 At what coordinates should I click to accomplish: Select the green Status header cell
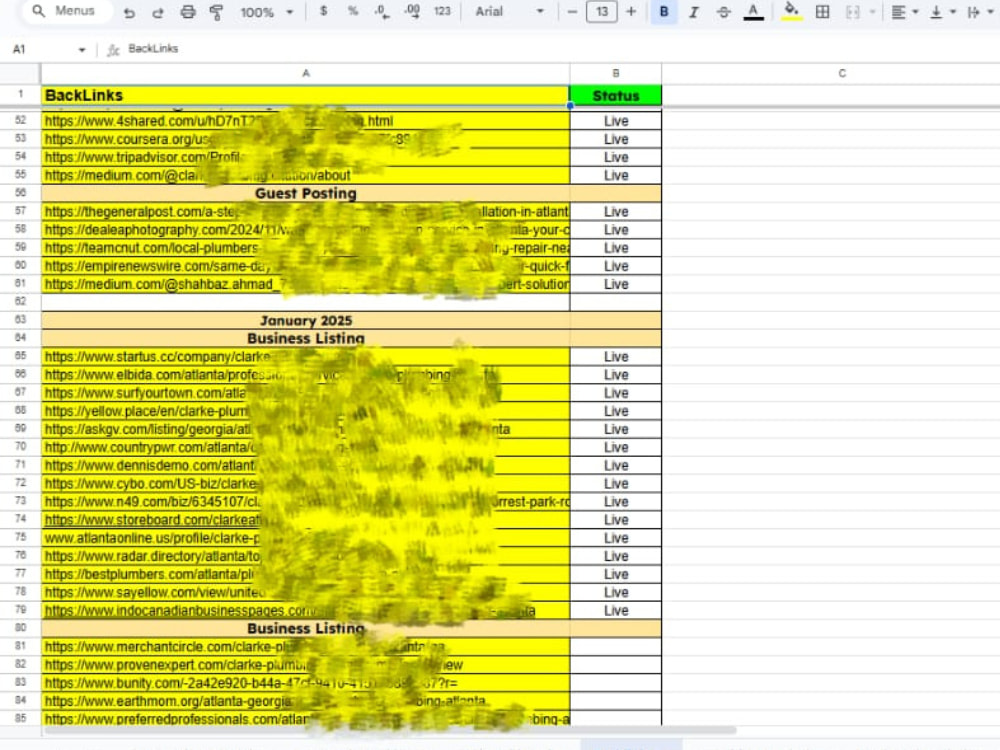(615, 95)
